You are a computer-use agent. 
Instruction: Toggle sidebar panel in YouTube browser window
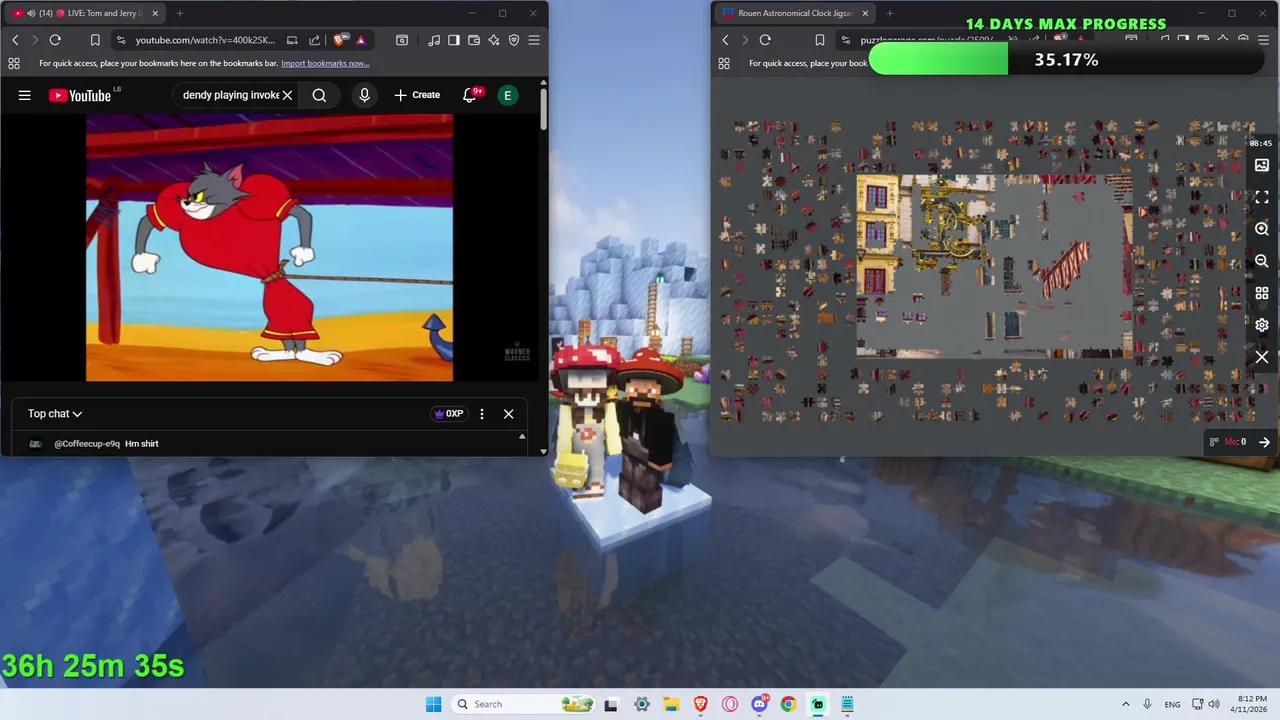(x=454, y=40)
